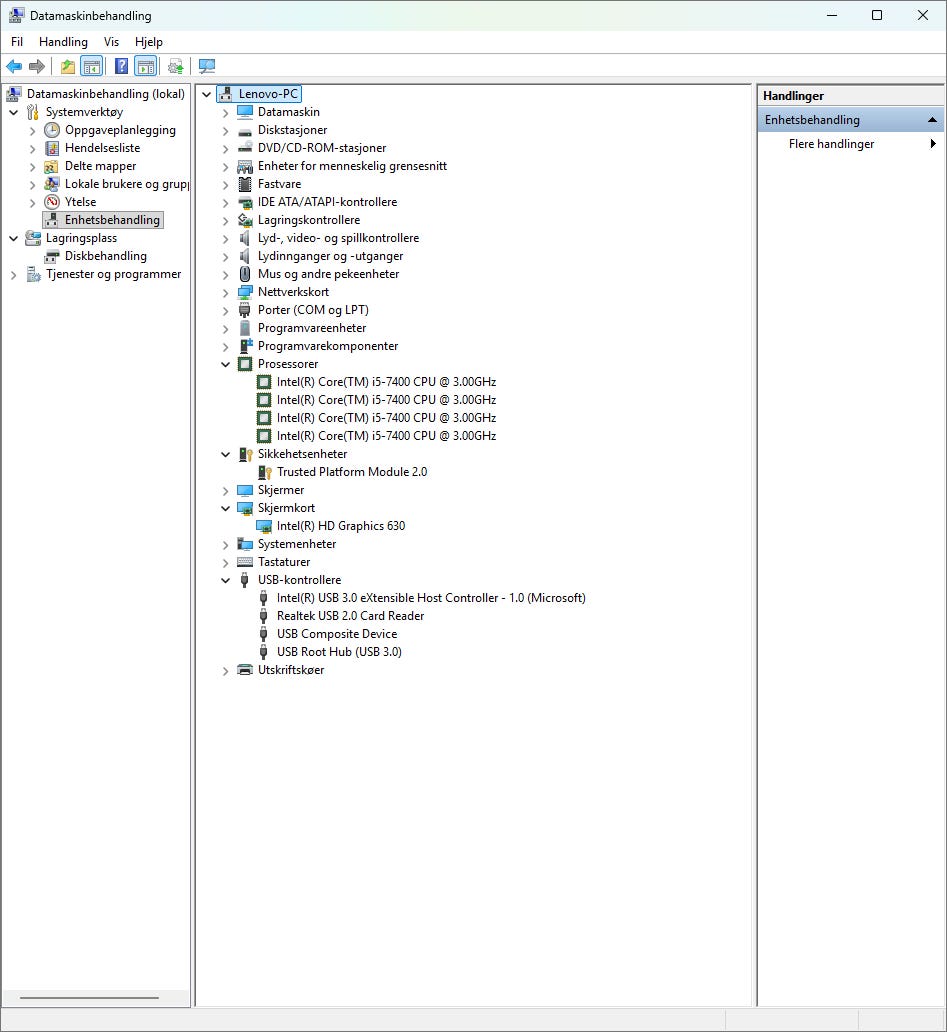Click the Update driver gear icon

(176, 66)
